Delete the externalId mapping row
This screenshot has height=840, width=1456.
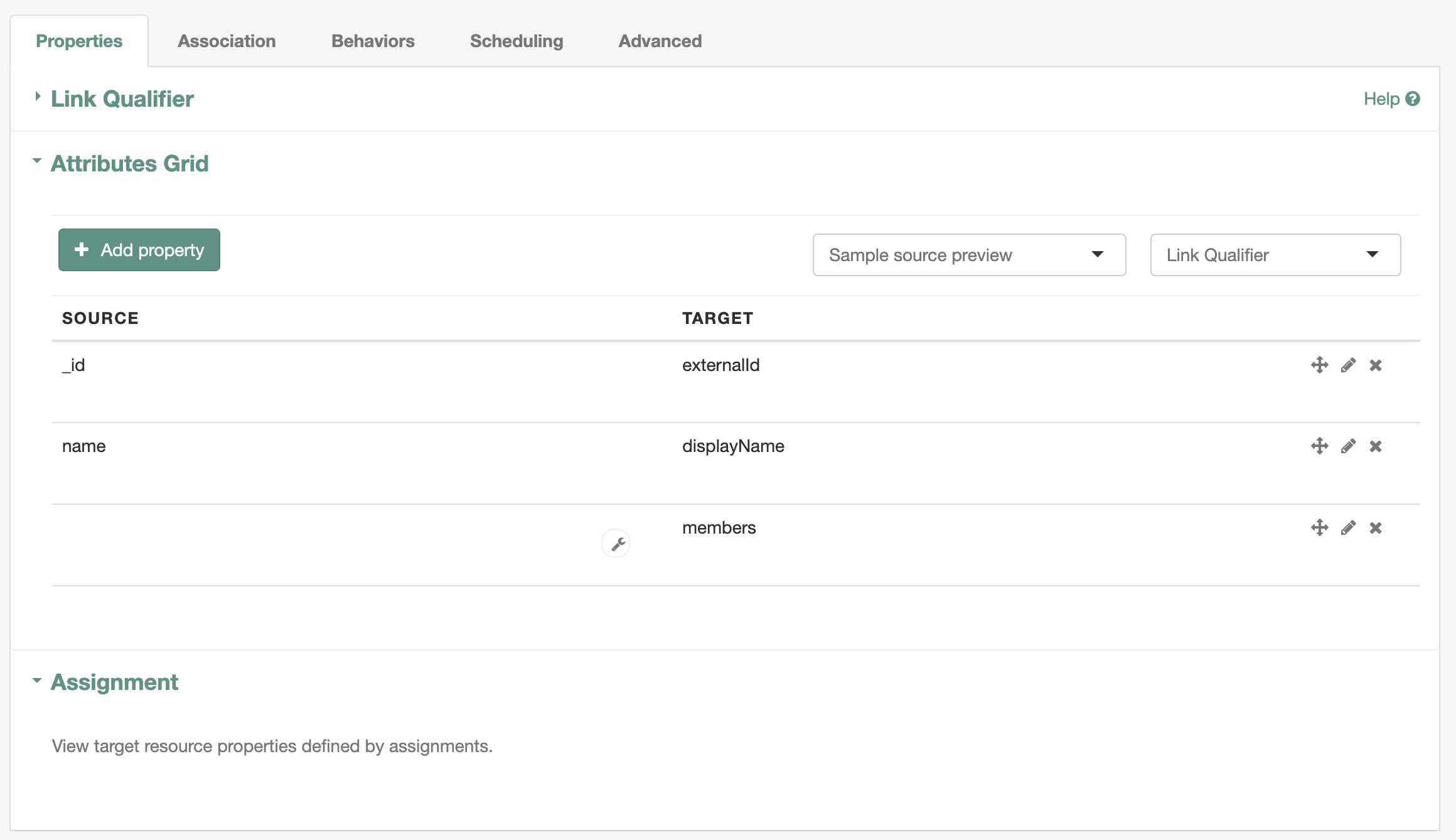click(1376, 365)
